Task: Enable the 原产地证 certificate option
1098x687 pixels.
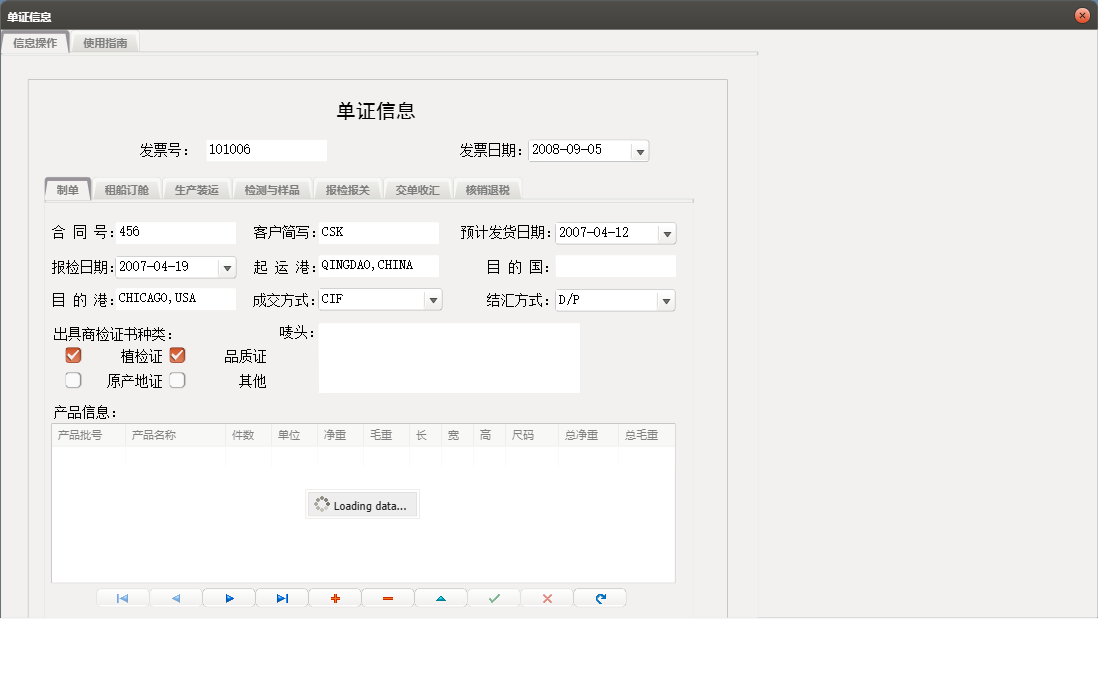Action: (72, 379)
